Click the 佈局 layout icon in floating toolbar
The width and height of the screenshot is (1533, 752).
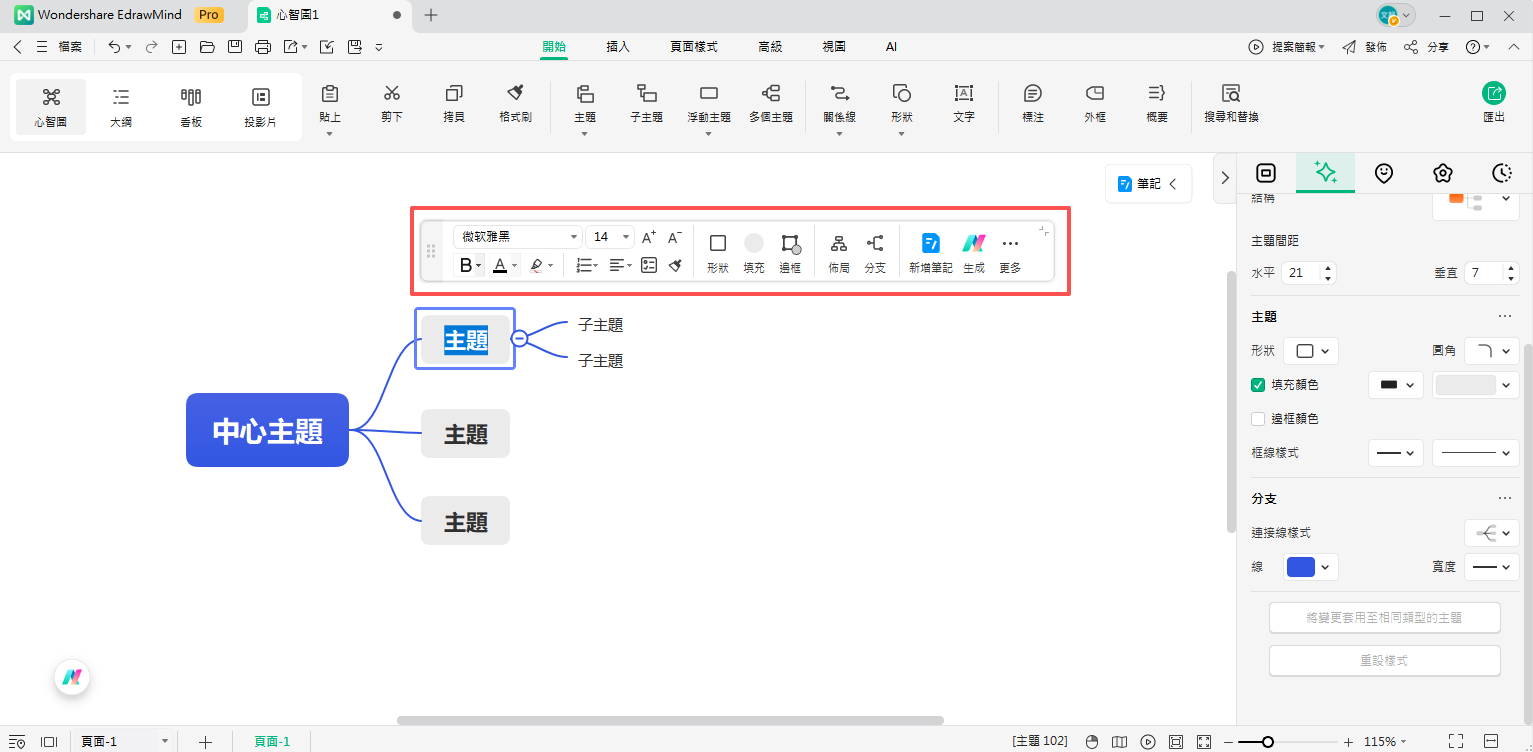(839, 243)
